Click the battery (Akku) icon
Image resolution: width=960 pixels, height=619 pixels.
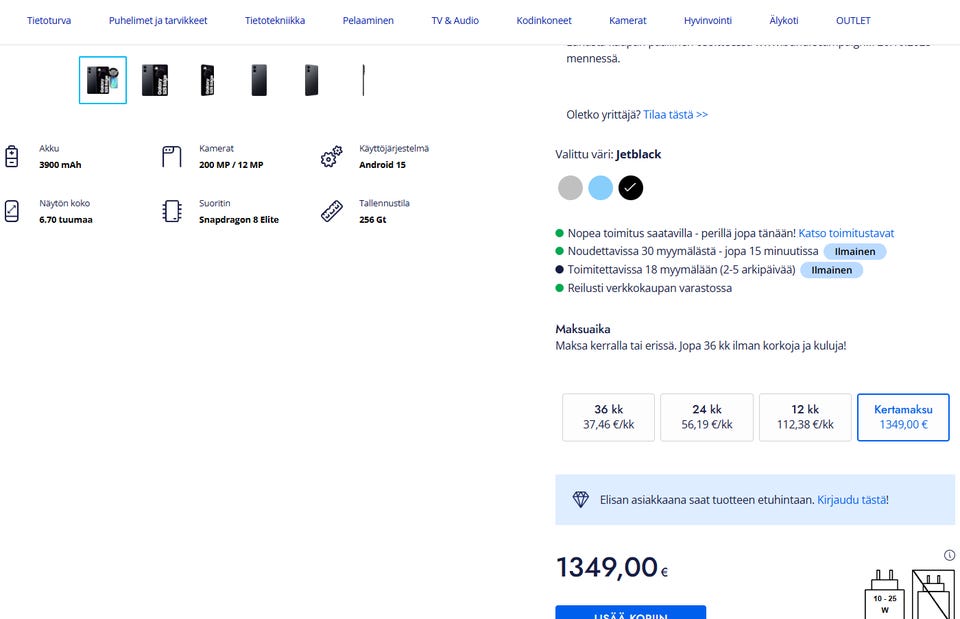tap(12, 157)
